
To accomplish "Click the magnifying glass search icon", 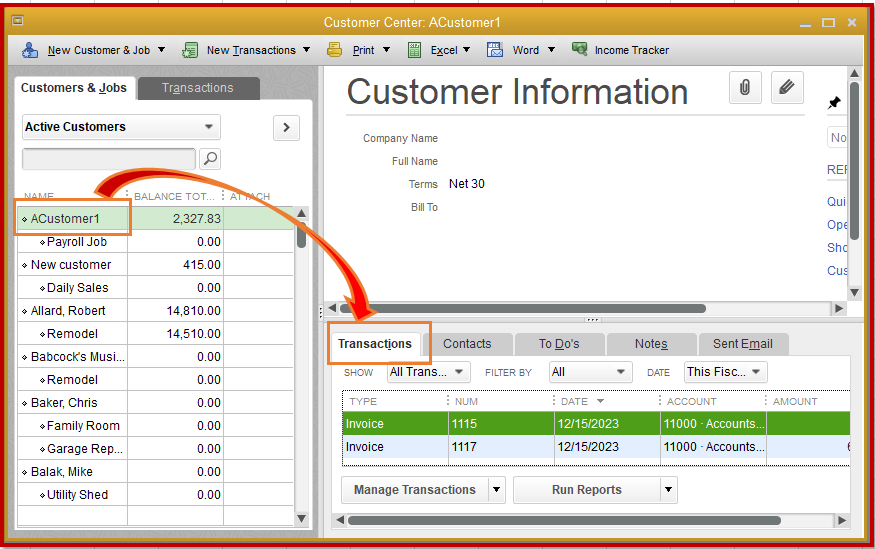I will (210, 158).
